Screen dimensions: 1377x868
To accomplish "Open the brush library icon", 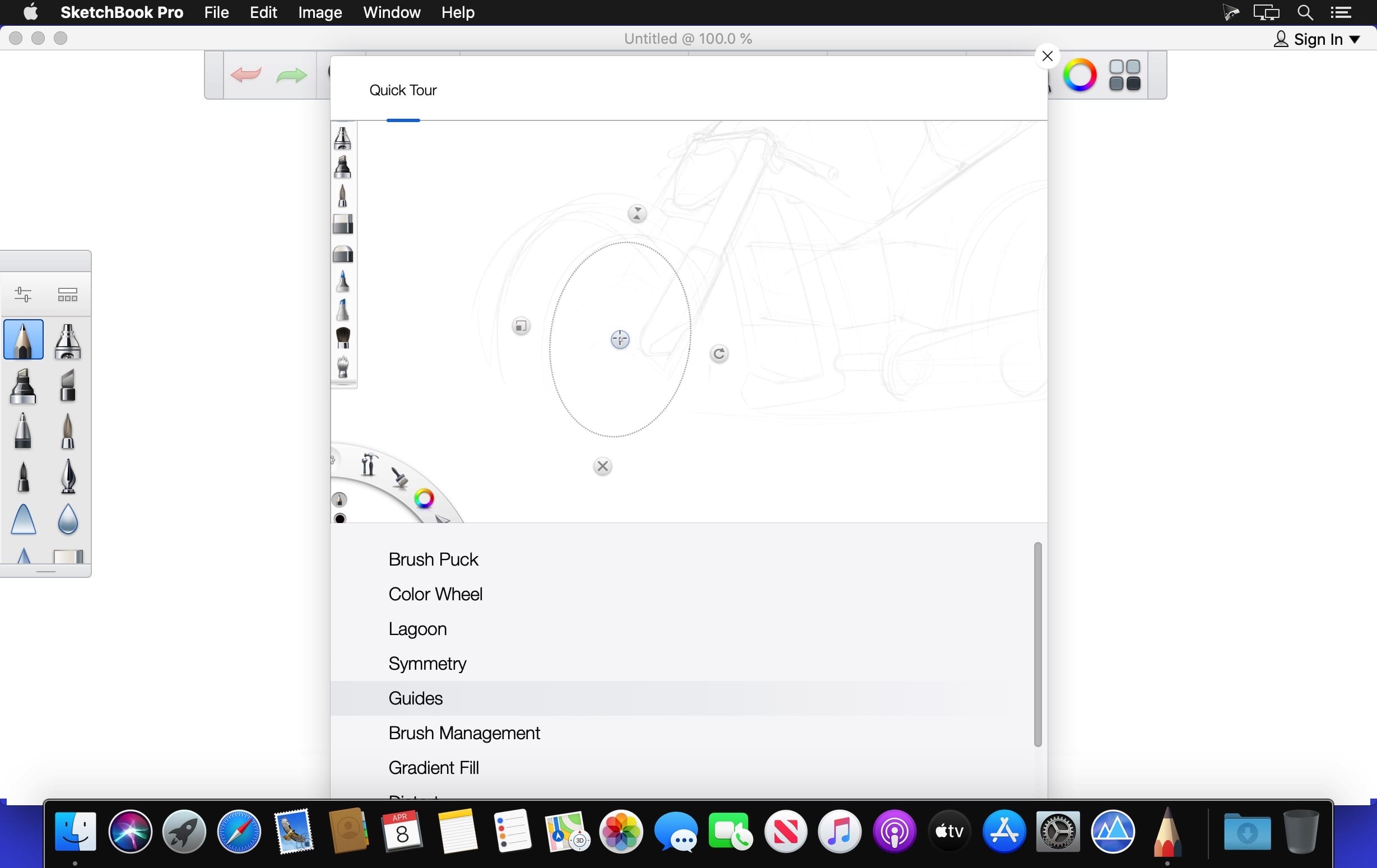I will (x=67, y=295).
